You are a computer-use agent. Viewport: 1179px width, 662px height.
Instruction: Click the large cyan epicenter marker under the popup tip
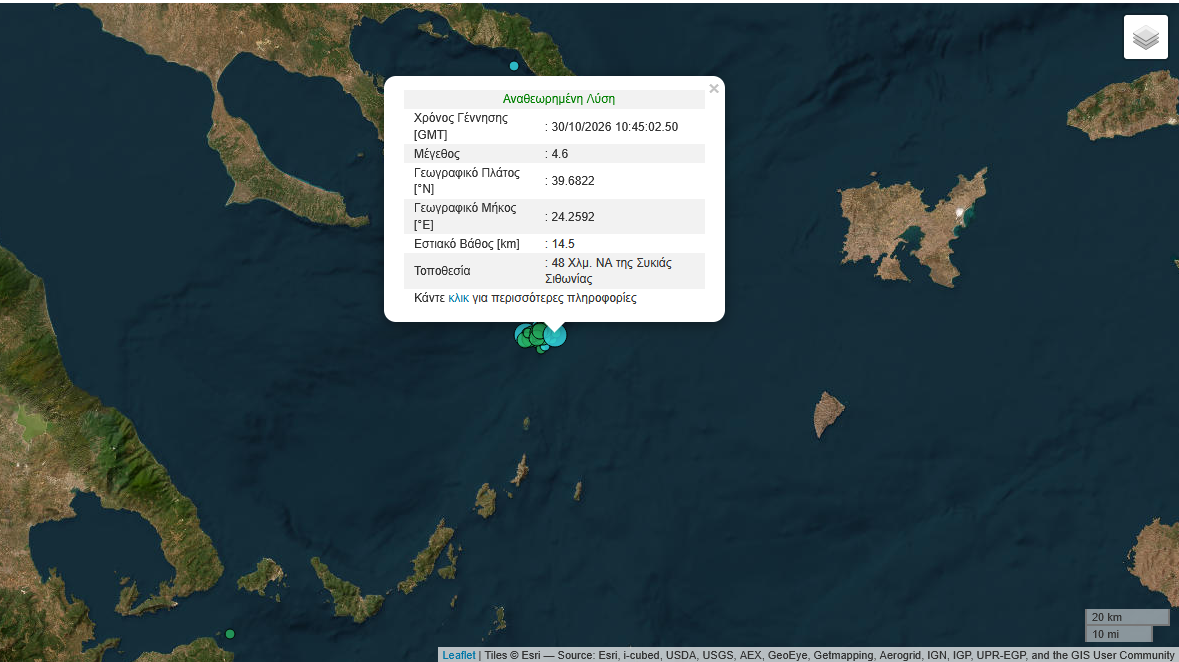555,336
